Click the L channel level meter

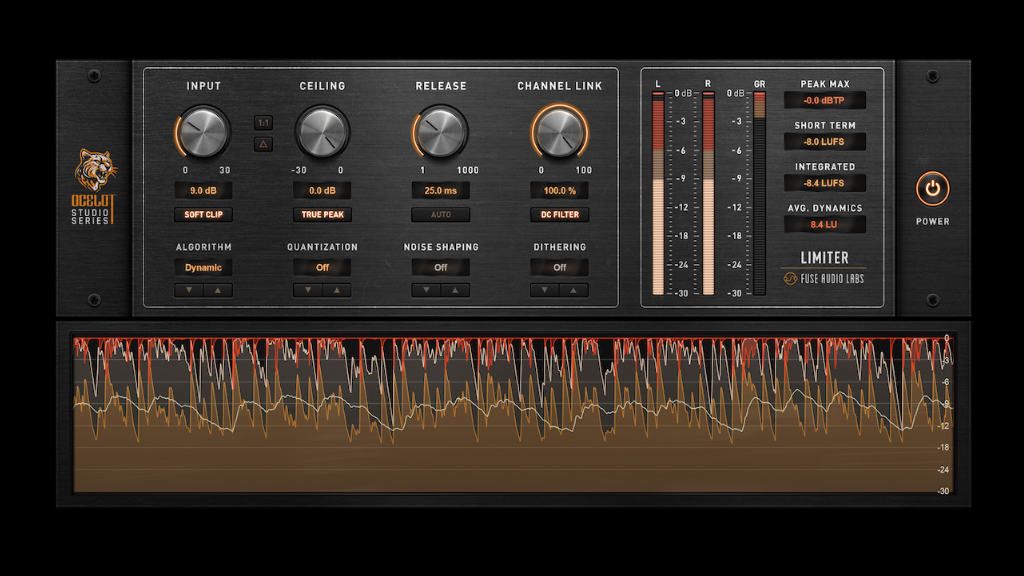point(658,193)
